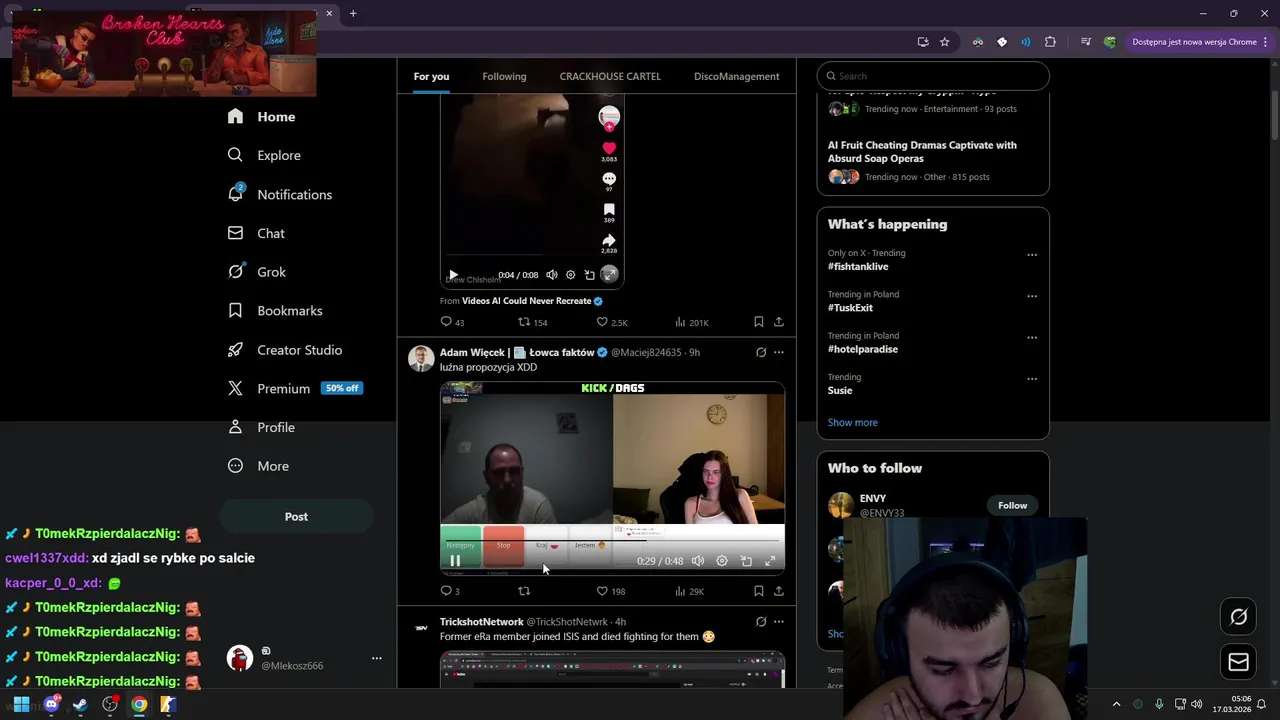Play the upper 0:08 video

tap(453, 275)
